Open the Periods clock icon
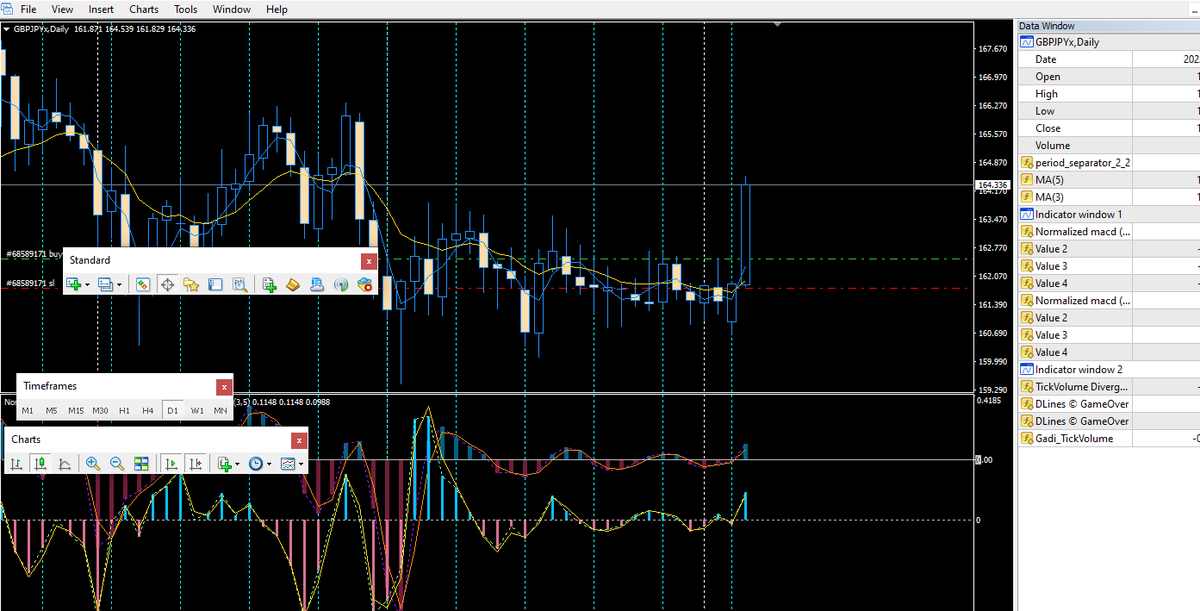Viewport: 1200px width, 611px height. [256, 464]
